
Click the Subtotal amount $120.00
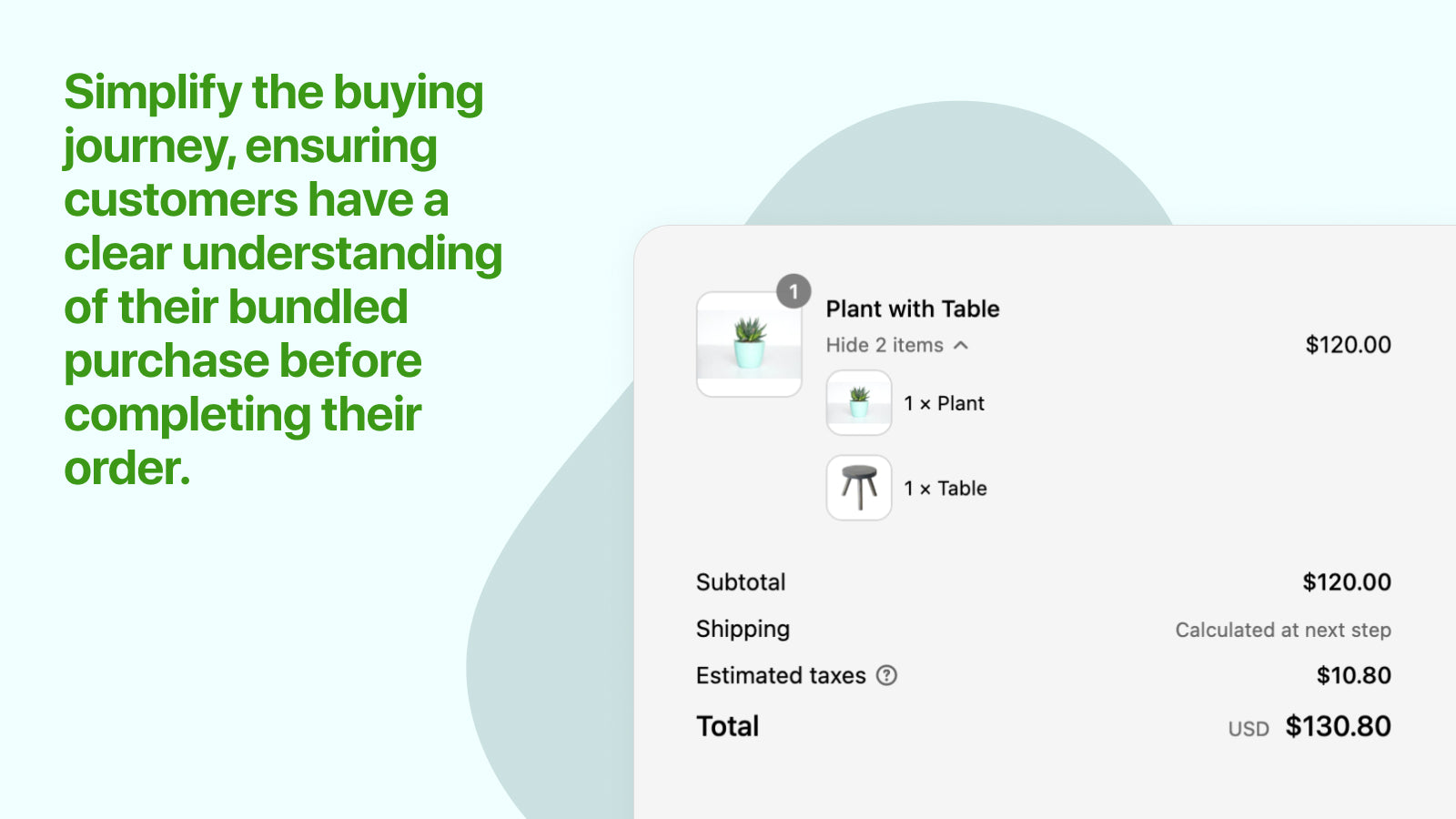(1347, 582)
